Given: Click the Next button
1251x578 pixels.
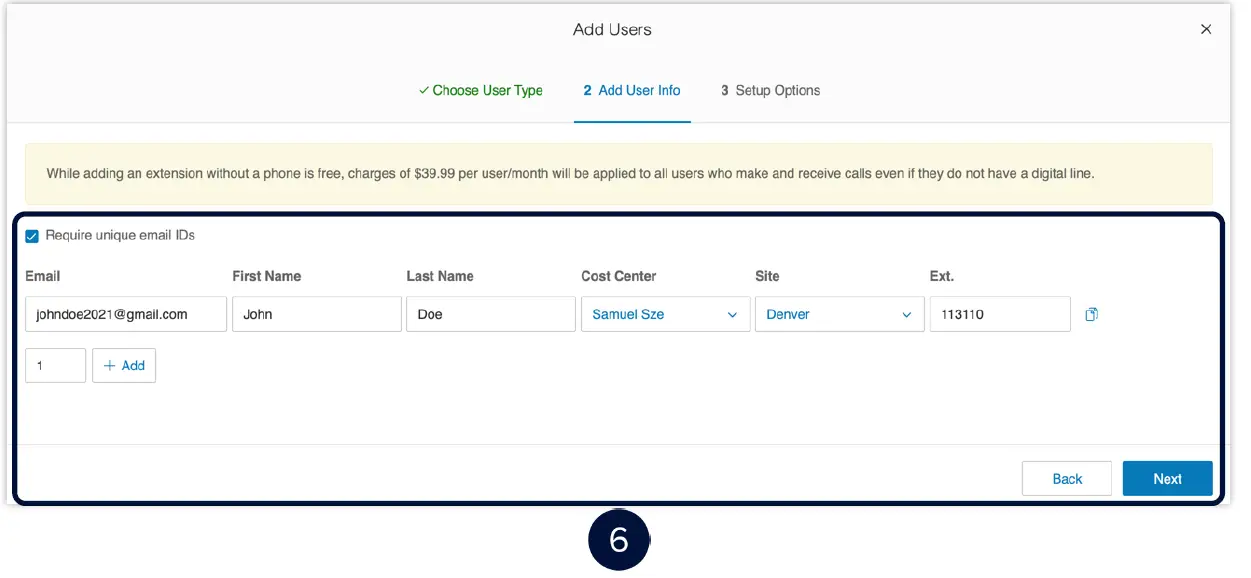Looking at the screenshot, I should point(1168,478).
